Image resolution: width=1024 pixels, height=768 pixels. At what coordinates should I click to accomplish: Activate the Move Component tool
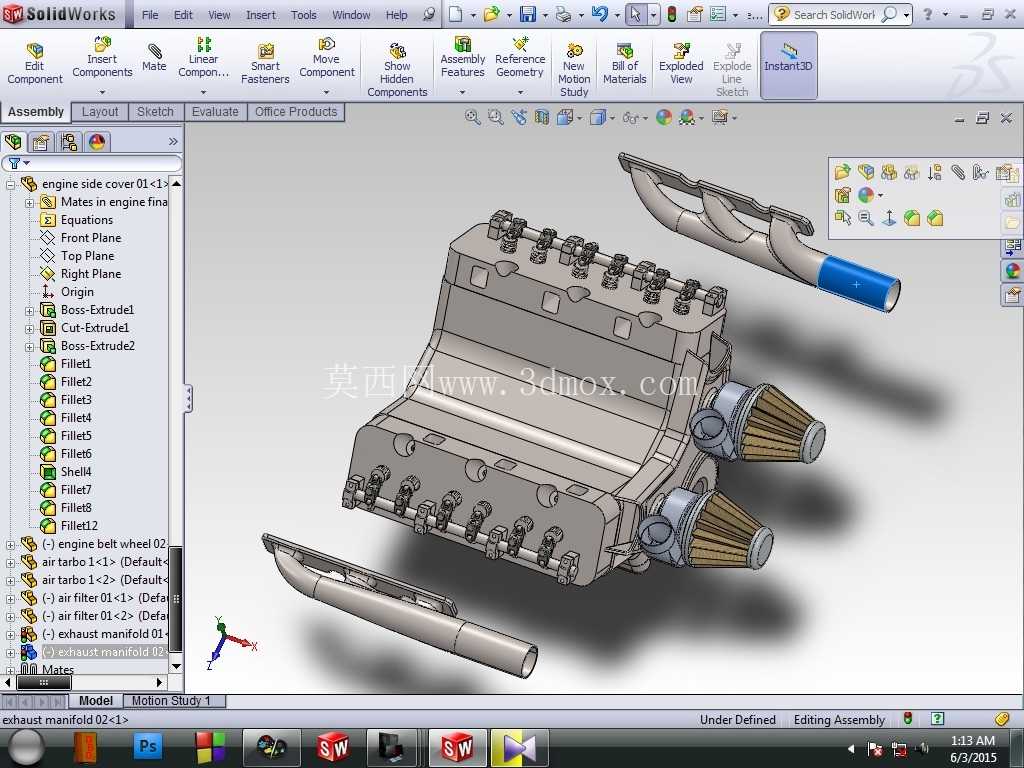pyautogui.click(x=327, y=57)
